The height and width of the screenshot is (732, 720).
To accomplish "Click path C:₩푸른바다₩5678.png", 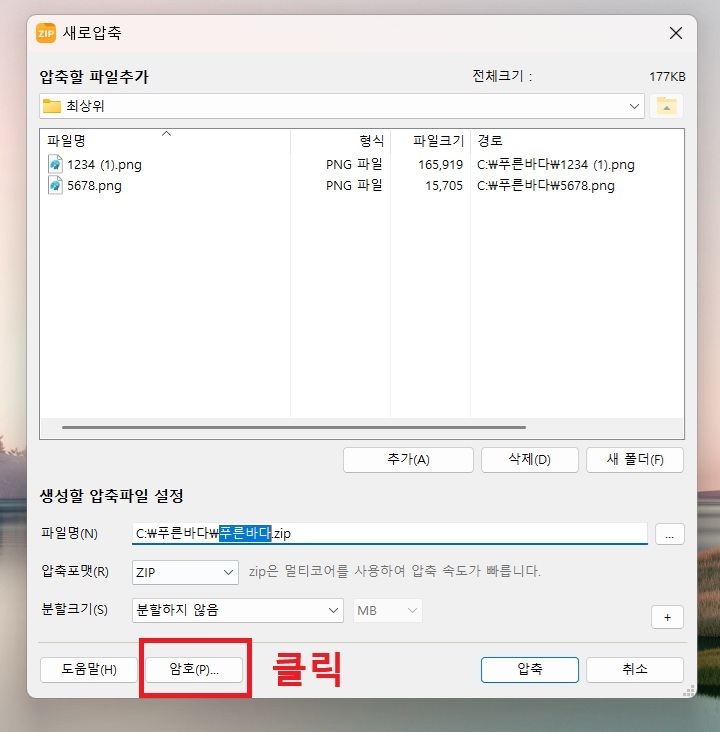I will tap(545, 186).
